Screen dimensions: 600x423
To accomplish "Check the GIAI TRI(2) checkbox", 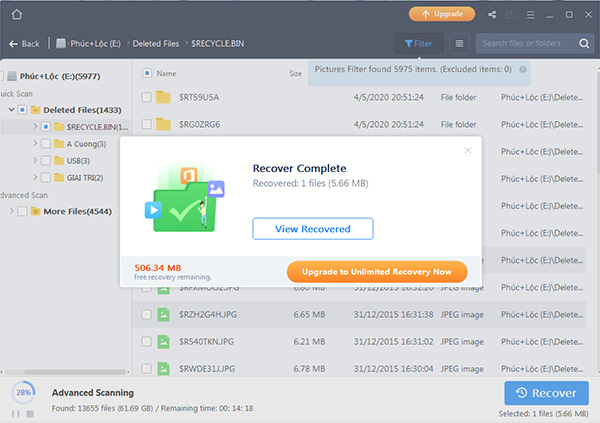I will (46, 178).
